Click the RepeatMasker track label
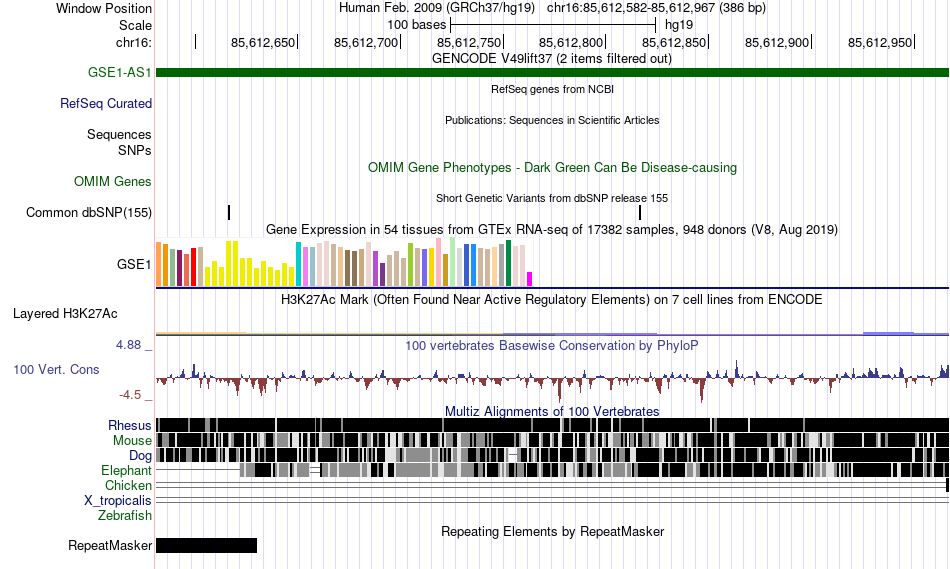Image resolution: width=950 pixels, height=569 pixels. [x=110, y=545]
